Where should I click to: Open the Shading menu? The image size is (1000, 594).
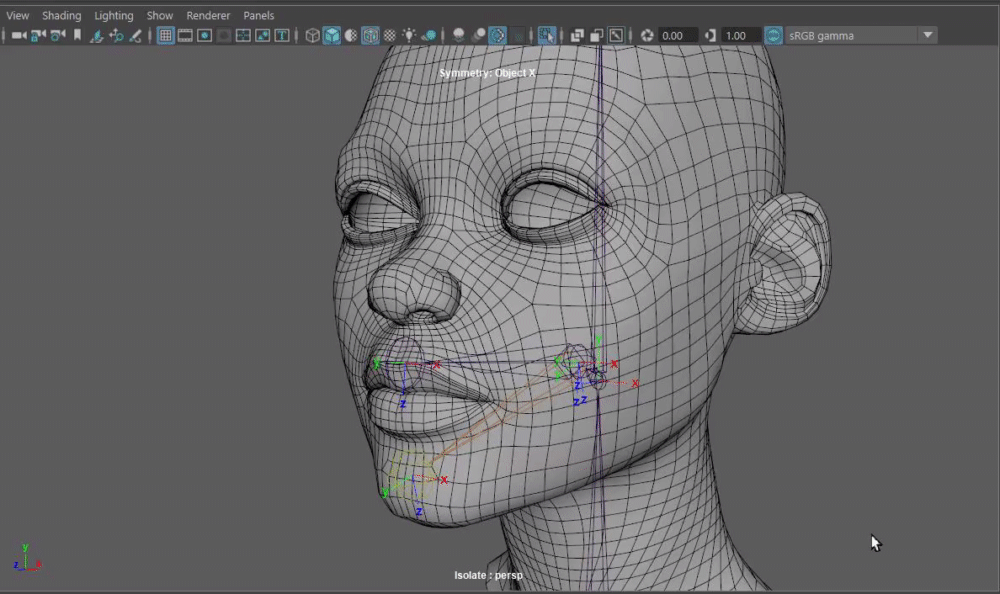(x=61, y=15)
